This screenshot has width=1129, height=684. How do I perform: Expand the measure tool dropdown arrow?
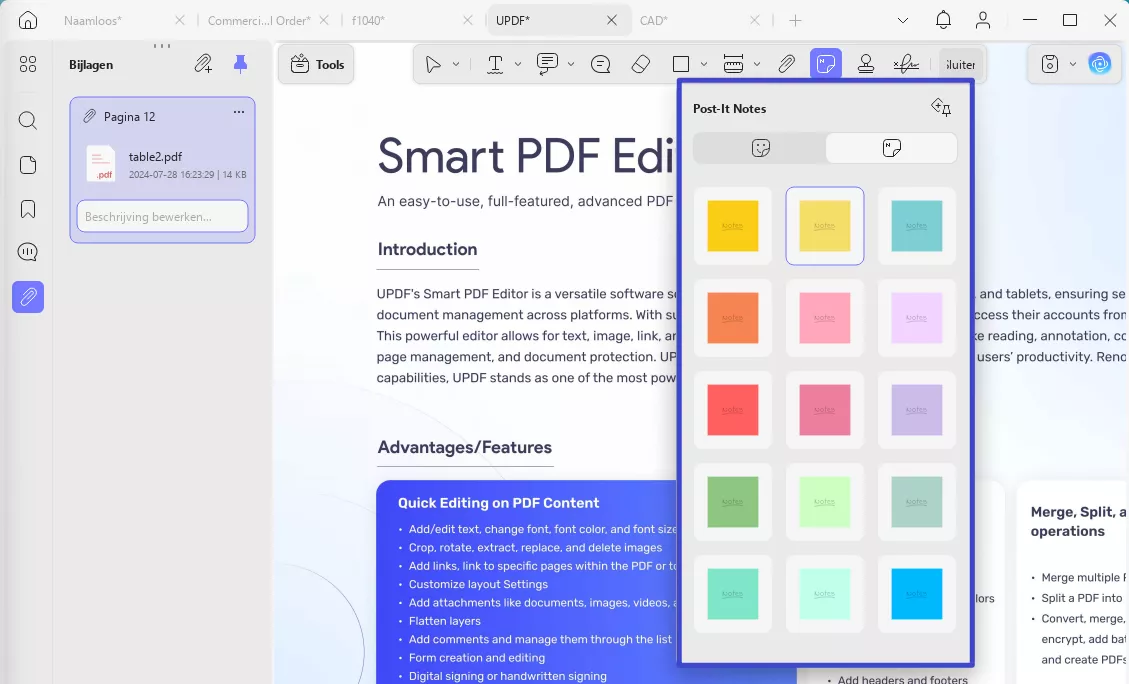tap(757, 65)
